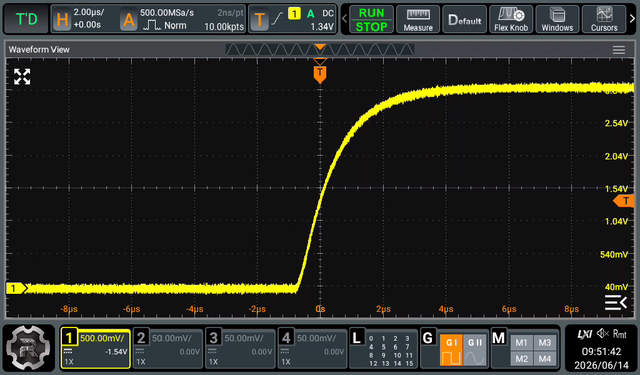The width and height of the screenshot is (640, 375).
Task: Click the muted speaker sound icon
Action: tap(602, 334)
